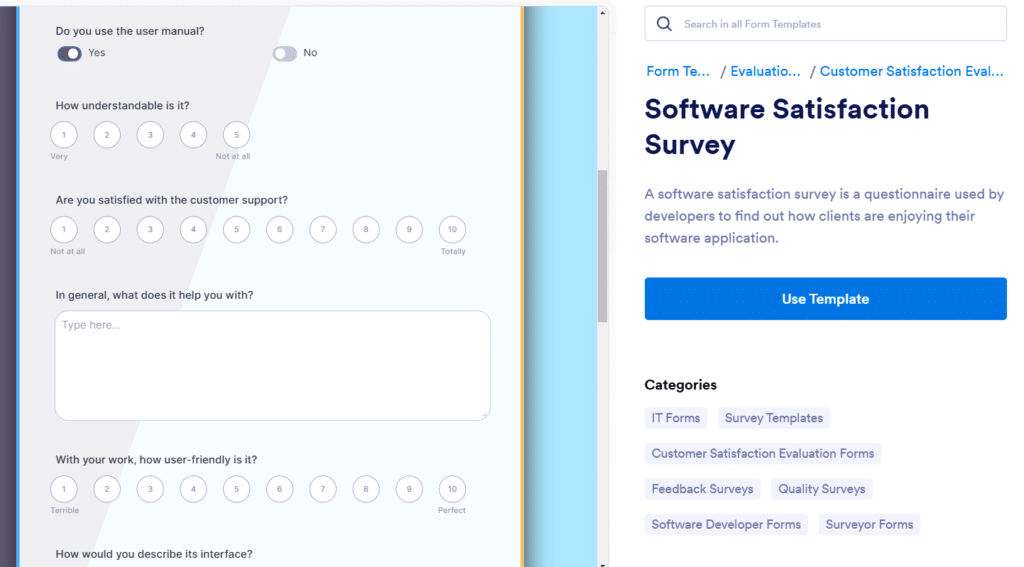
Task: Rate customer support satisfaction as 8
Action: tap(366, 229)
